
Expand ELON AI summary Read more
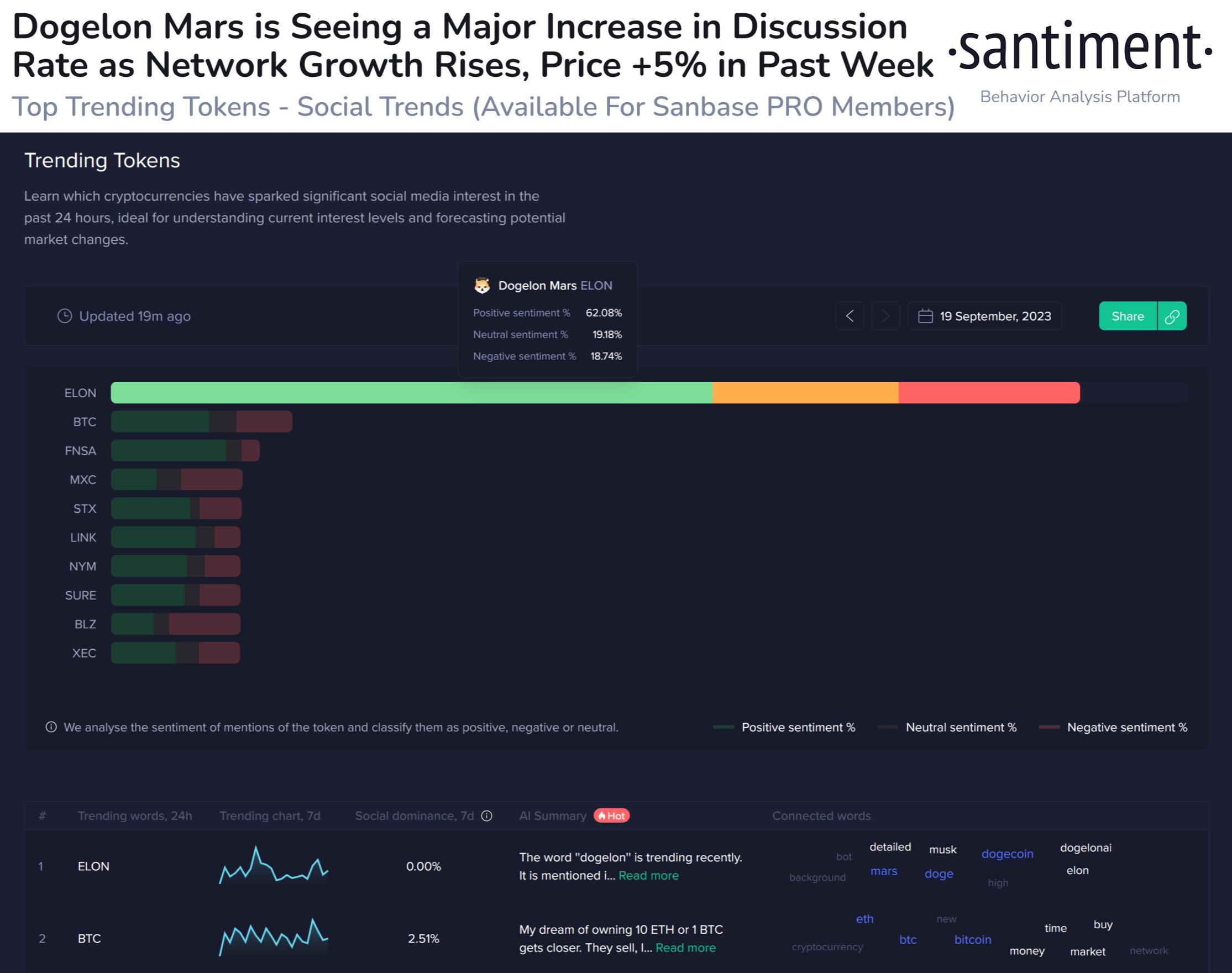648,876
